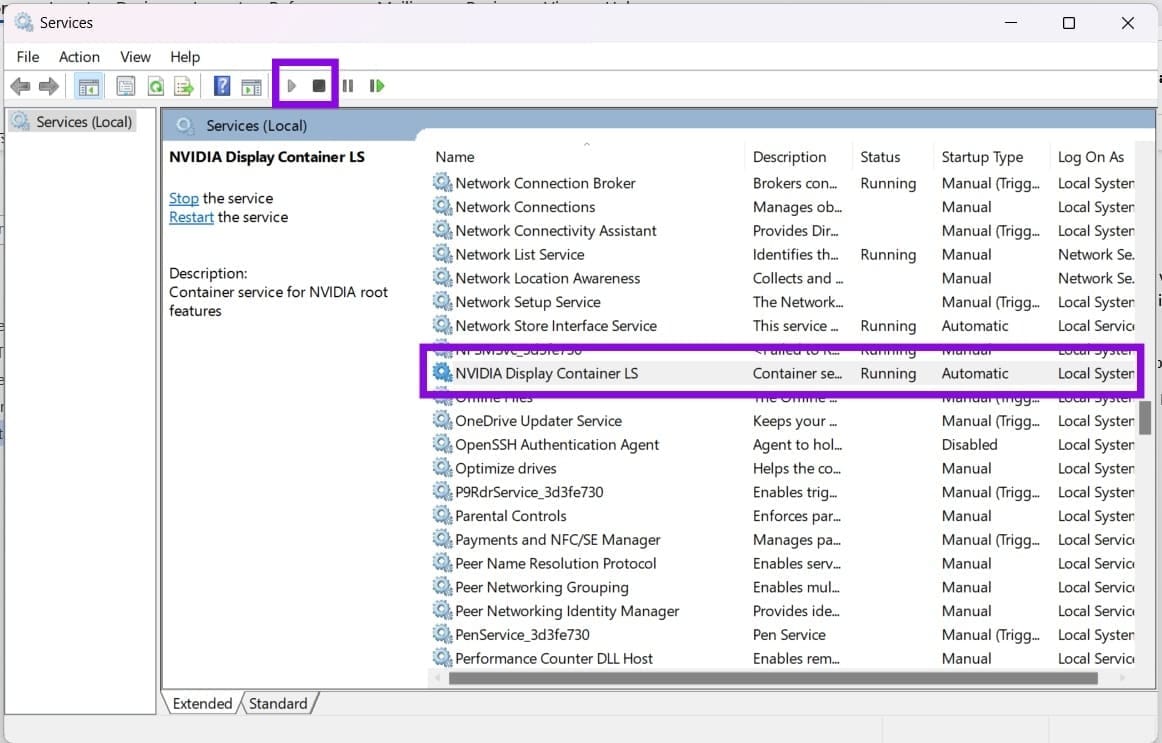Click the Forward arrow toolbar icon
Screen dimensions: 1162x743
tap(49, 87)
